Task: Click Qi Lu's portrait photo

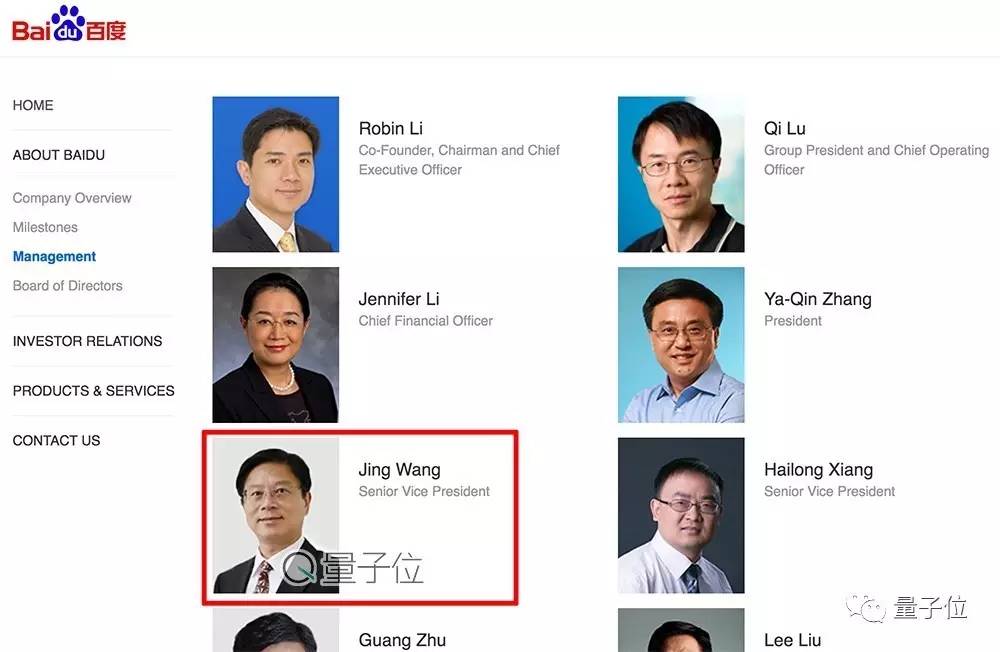Action: click(681, 174)
